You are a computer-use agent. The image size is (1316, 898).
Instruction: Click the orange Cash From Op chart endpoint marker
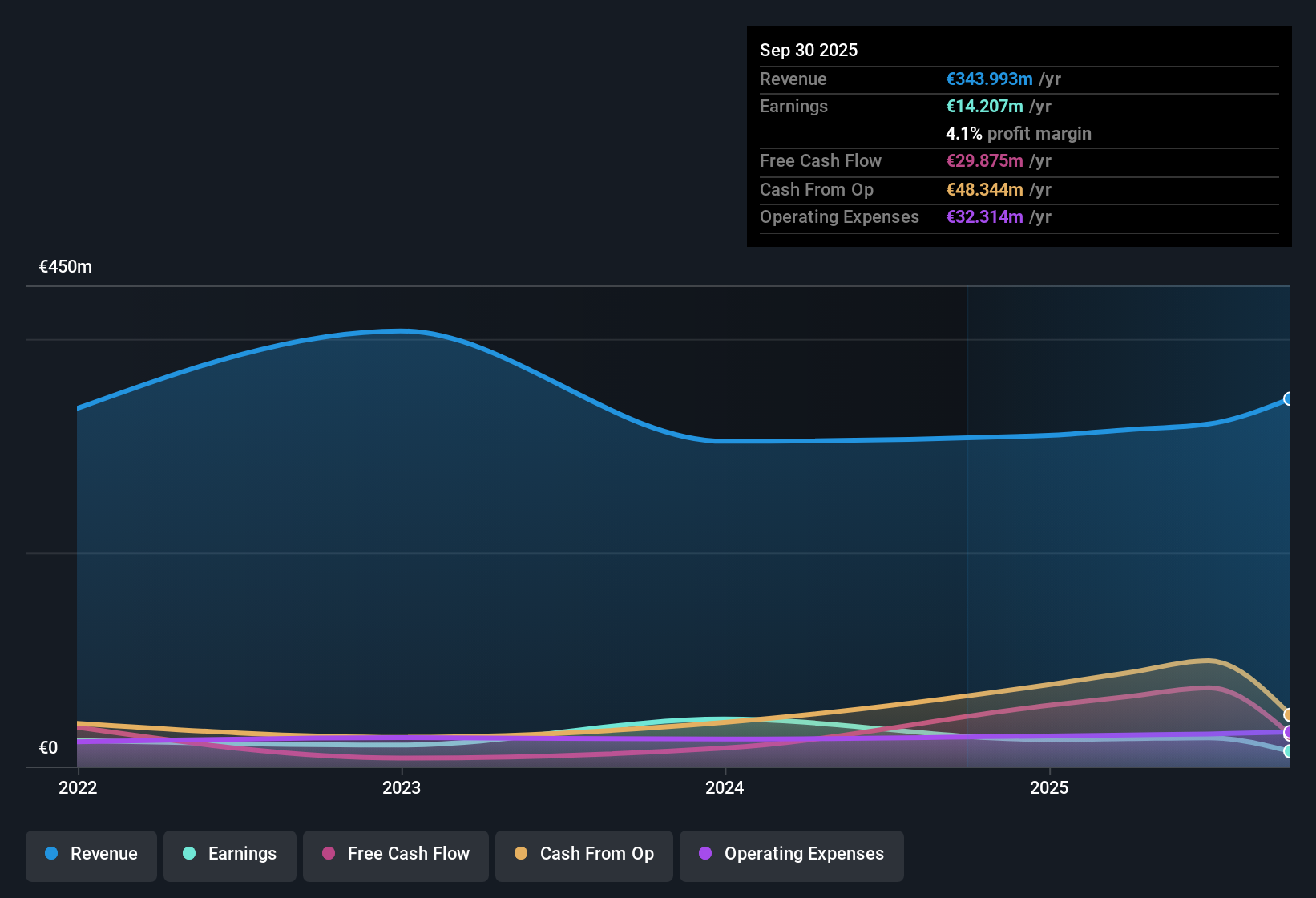point(1289,714)
